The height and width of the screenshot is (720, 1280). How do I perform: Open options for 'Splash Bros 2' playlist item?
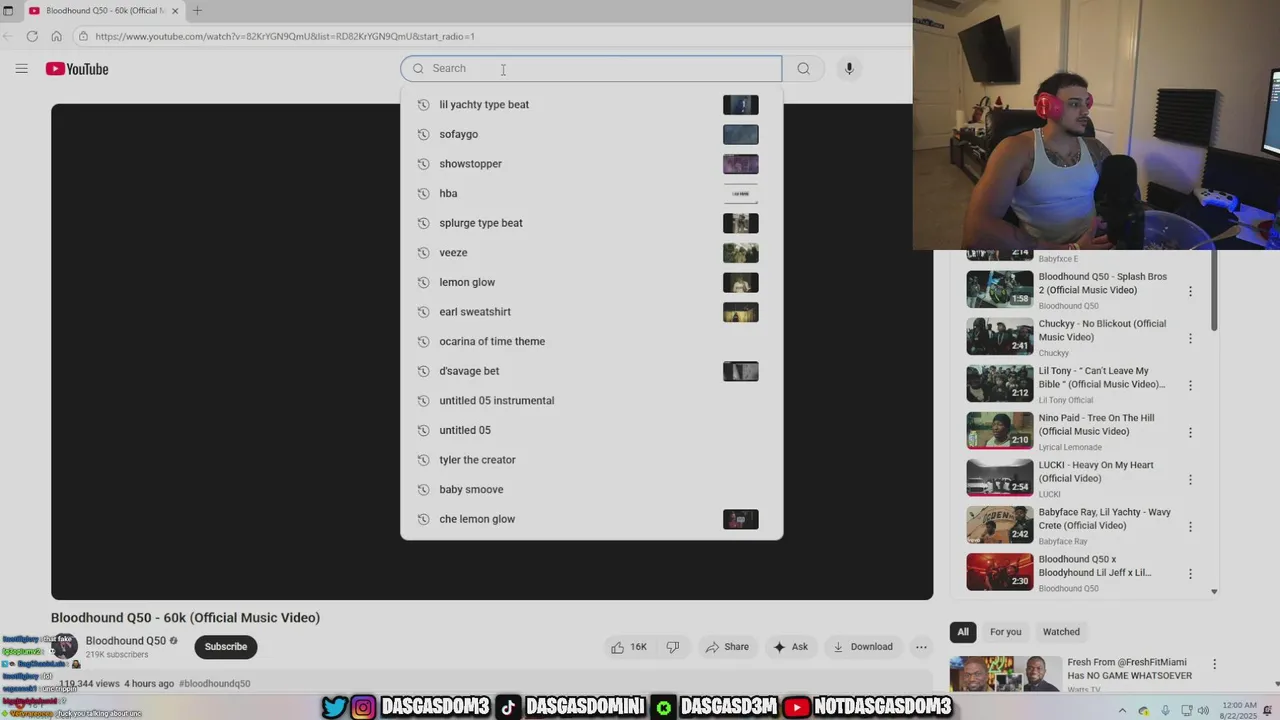1190,291
